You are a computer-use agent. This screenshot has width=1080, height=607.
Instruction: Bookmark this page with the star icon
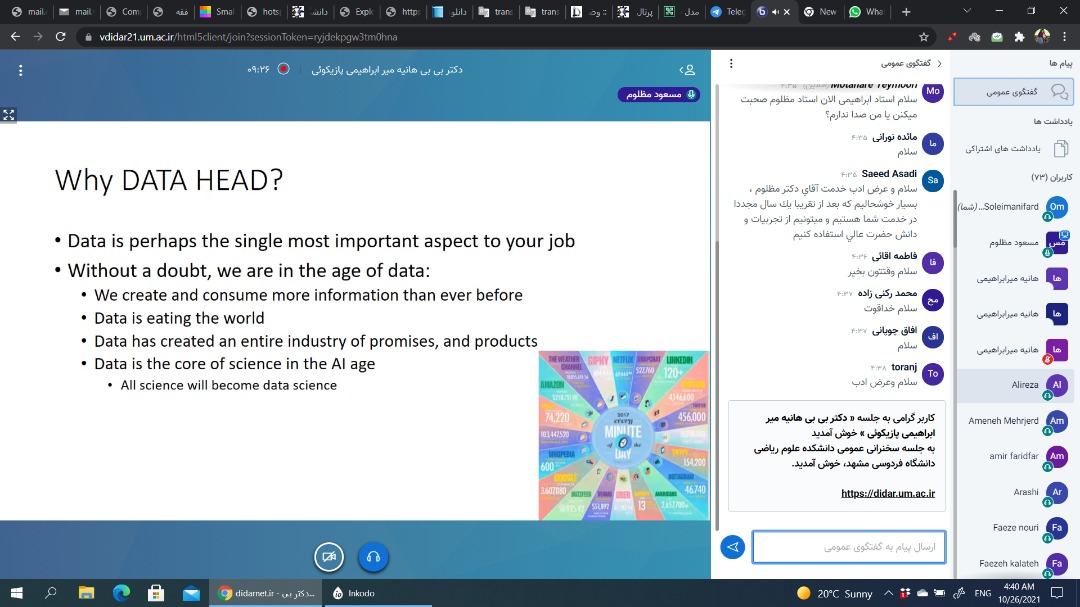tap(924, 36)
